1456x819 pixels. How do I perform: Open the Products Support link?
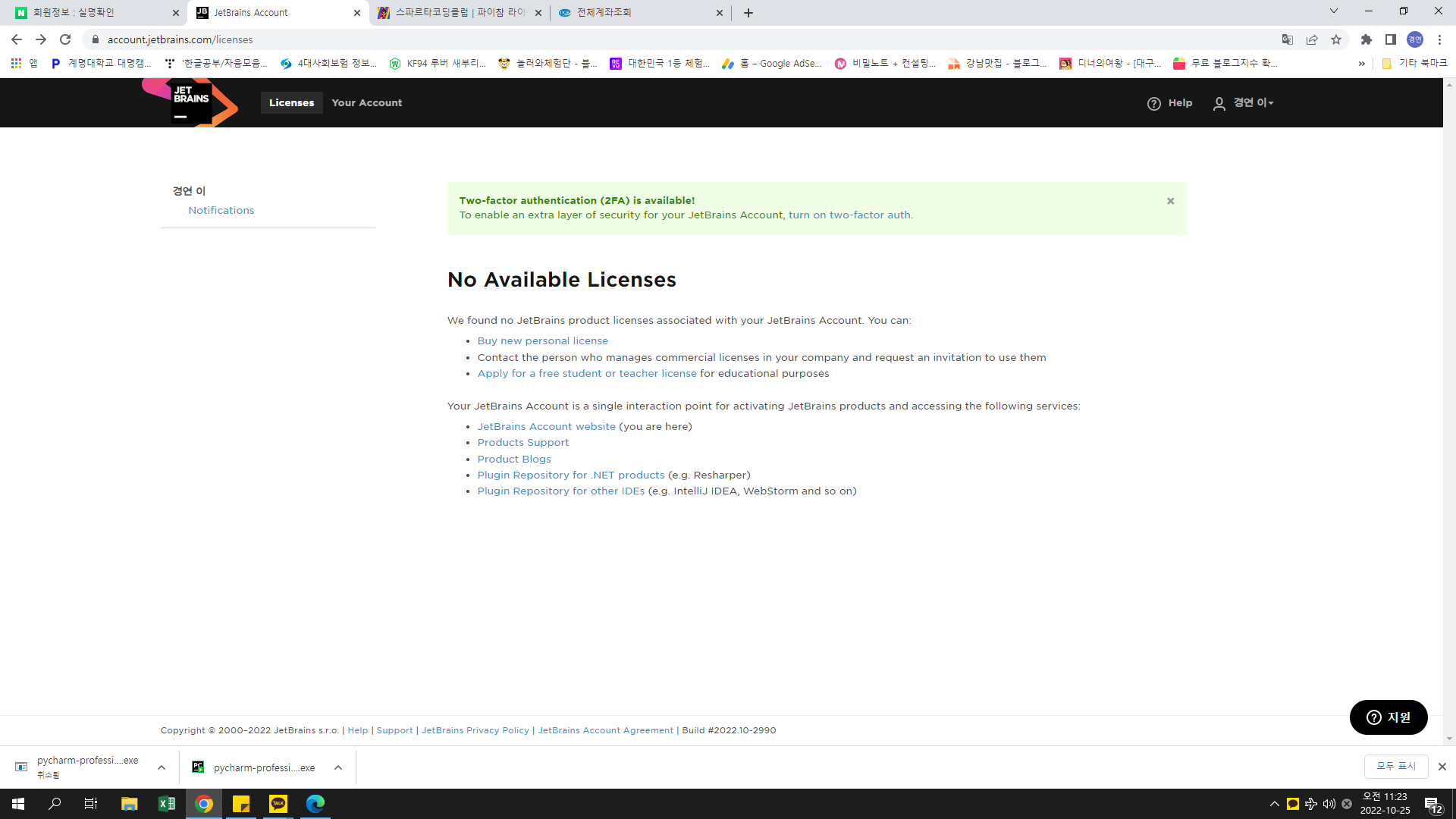[523, 443]
